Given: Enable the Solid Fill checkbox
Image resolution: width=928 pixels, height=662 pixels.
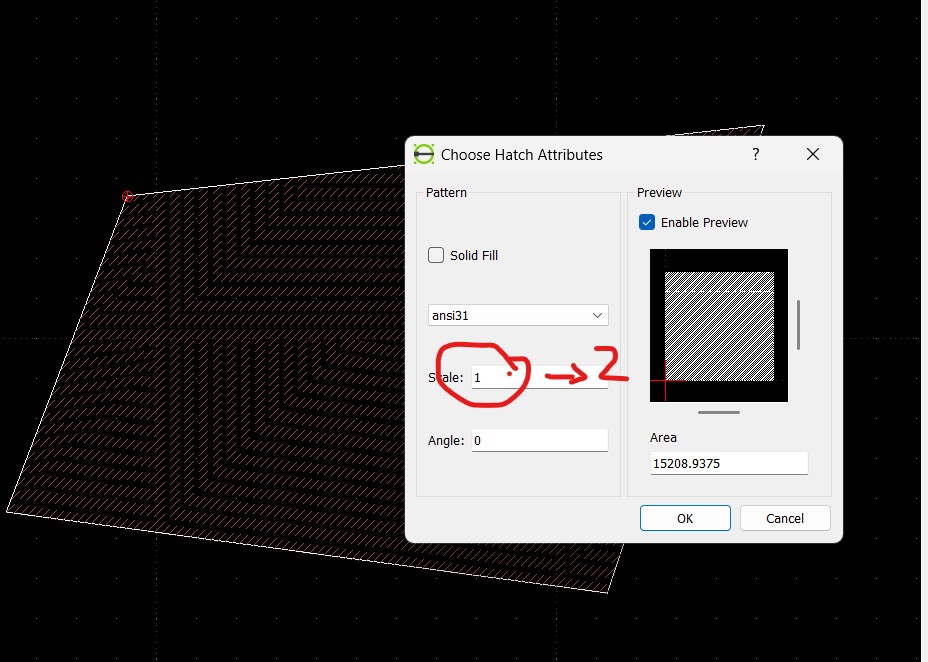Looking at the screenshot, I should (x=436, y=255).
